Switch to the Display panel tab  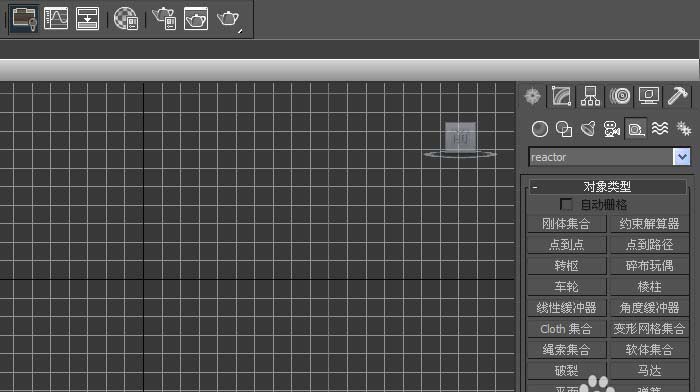[649, 96]
